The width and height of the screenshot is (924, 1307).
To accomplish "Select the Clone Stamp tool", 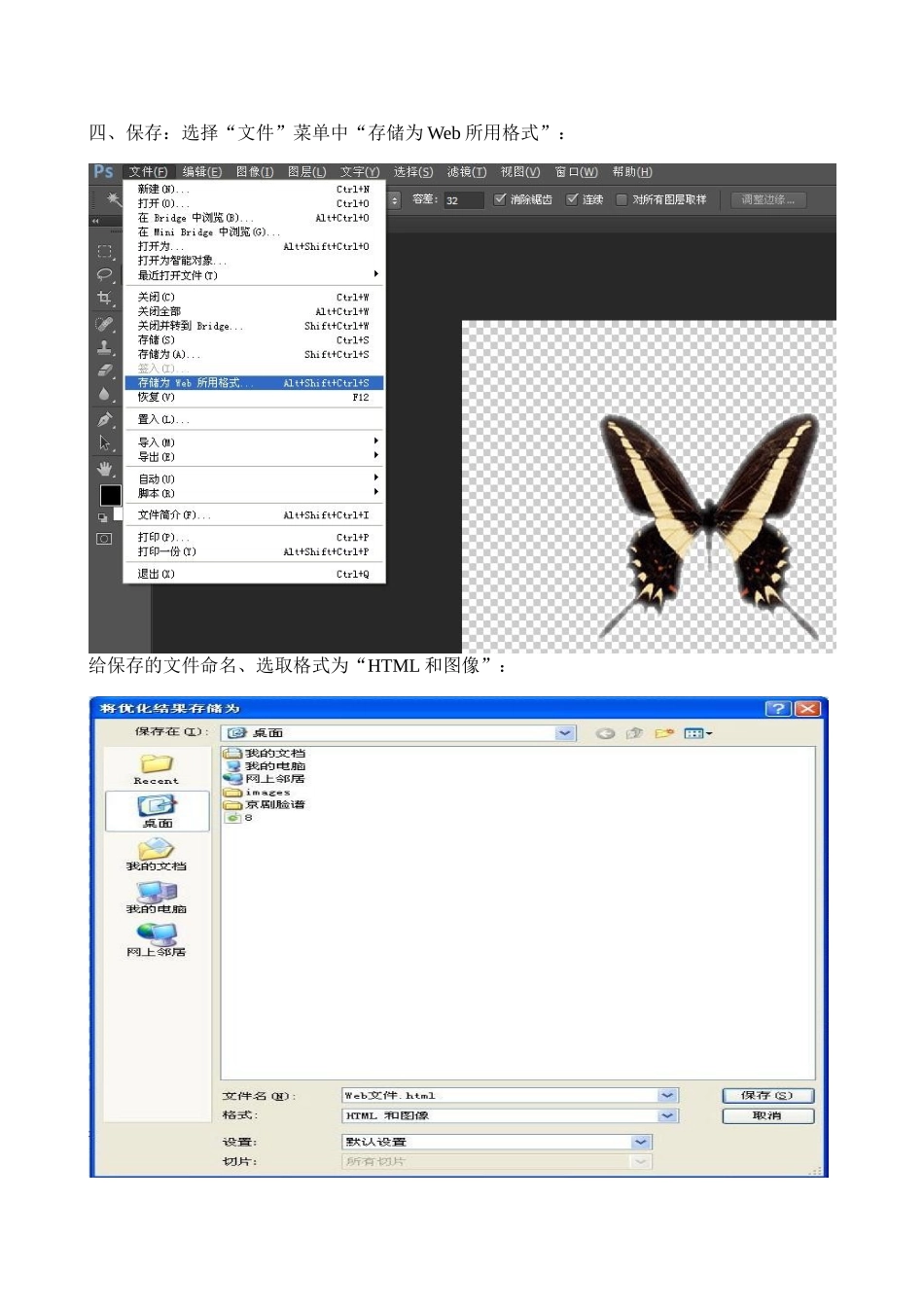I will coord(104,347).
